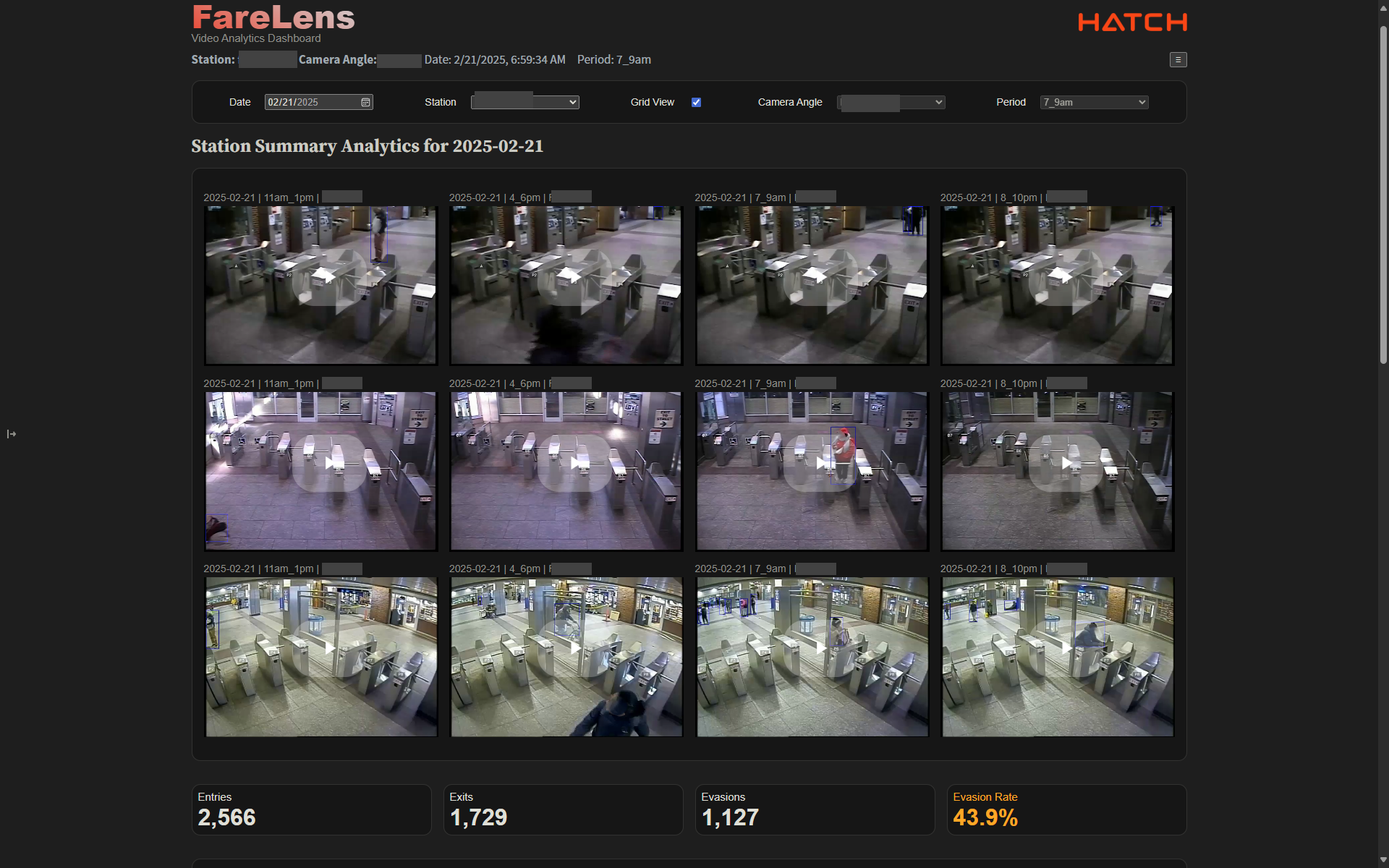Image resolution: width=1389 pixels, height=868 pixels.
Task: Click the HATCH logo
Action: tap(1132, 22)
